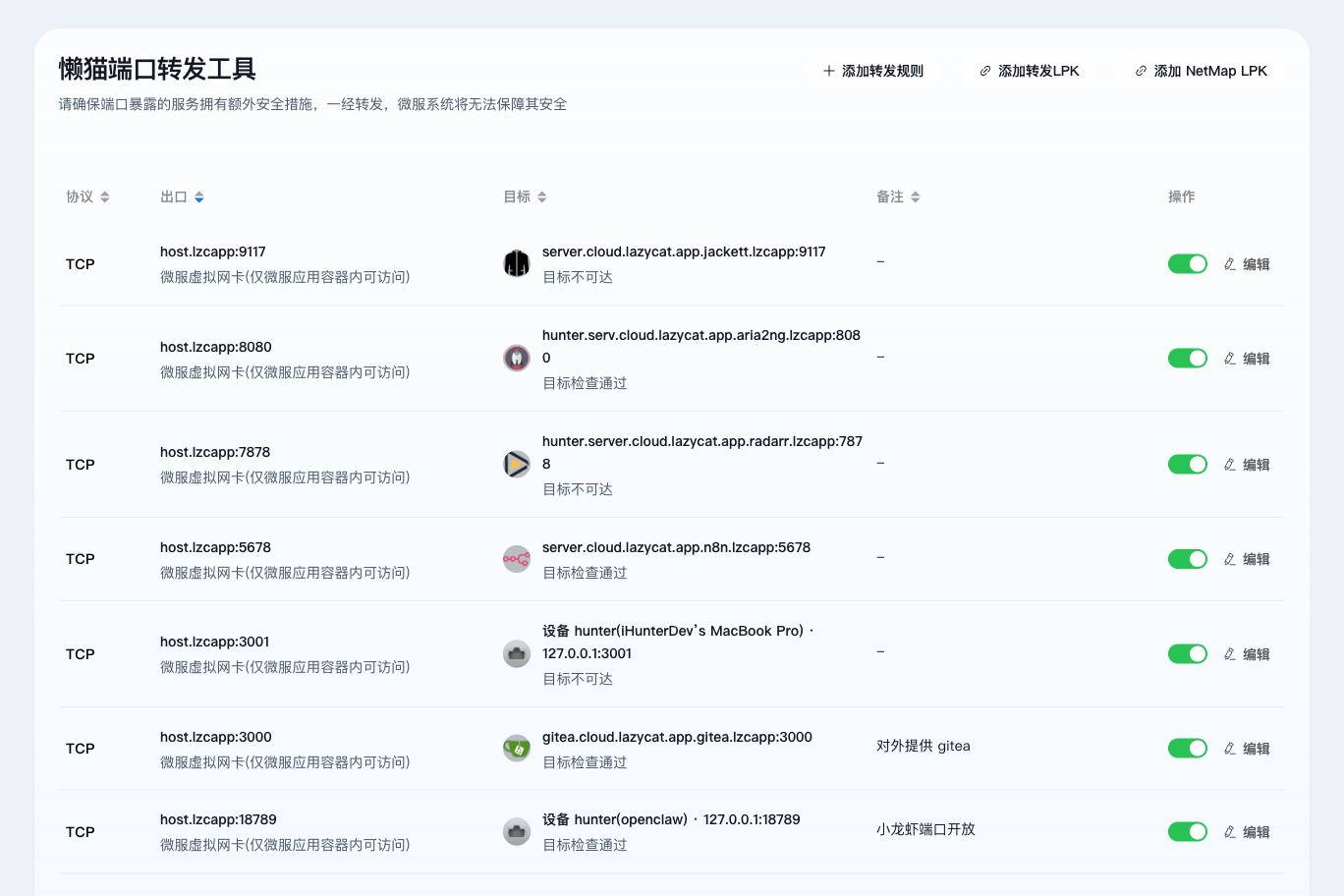Click the openclaw device icon
1344x896 pixels.
(x=517, y=831)
